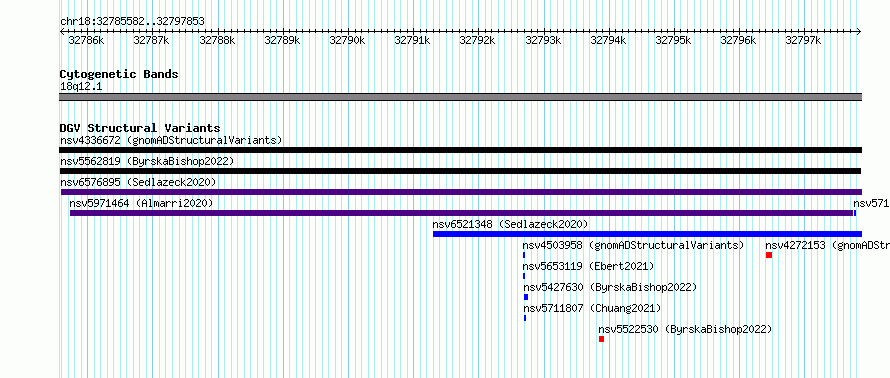Open nsv5562819 (ByrskaBishop2022) label
The width and height of the screenshot is (890, 378).
point(147,161)
